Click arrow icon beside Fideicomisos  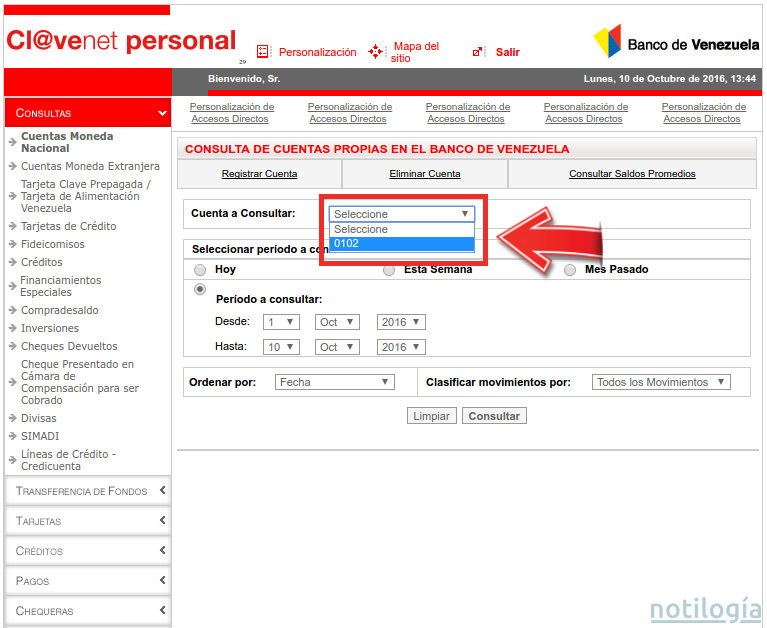pos(13,244)
